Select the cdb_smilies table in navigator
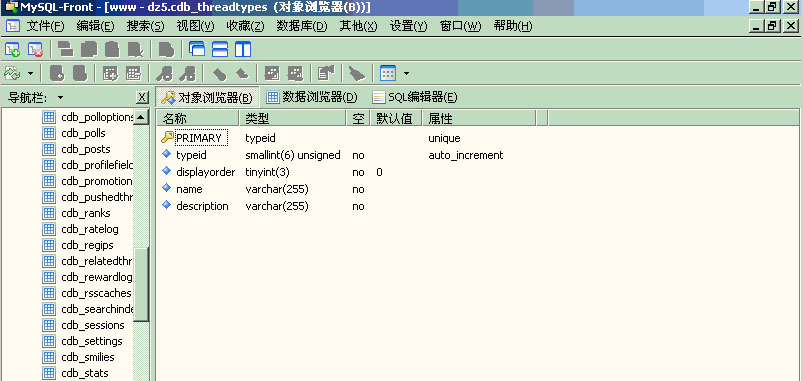Screen dimensions: 803x381 click(78, 357)
